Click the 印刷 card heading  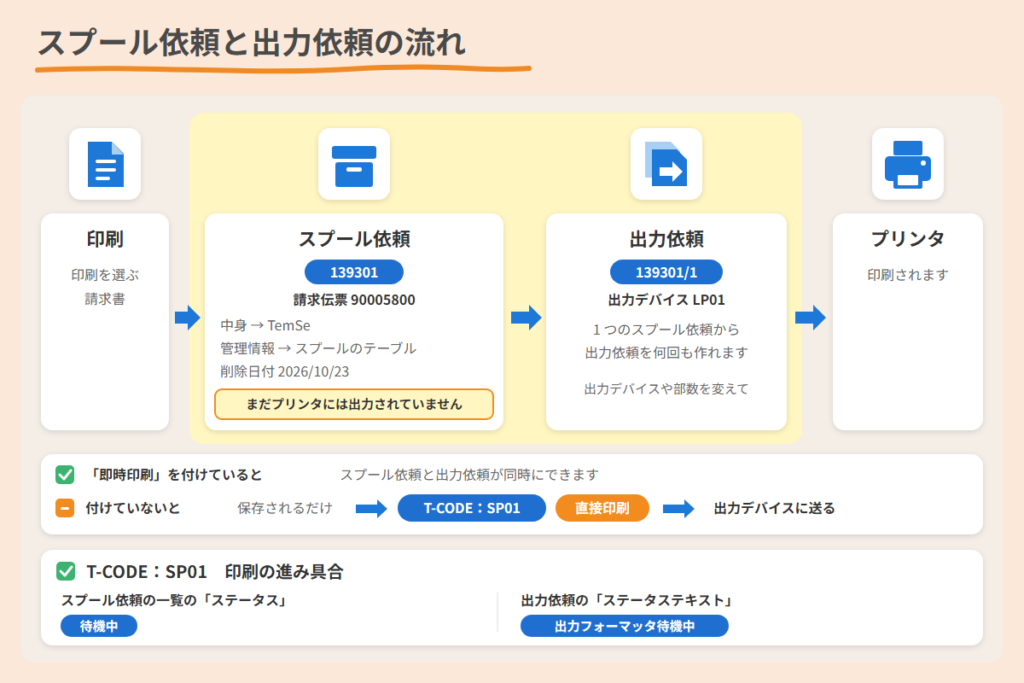pos(105,239)
